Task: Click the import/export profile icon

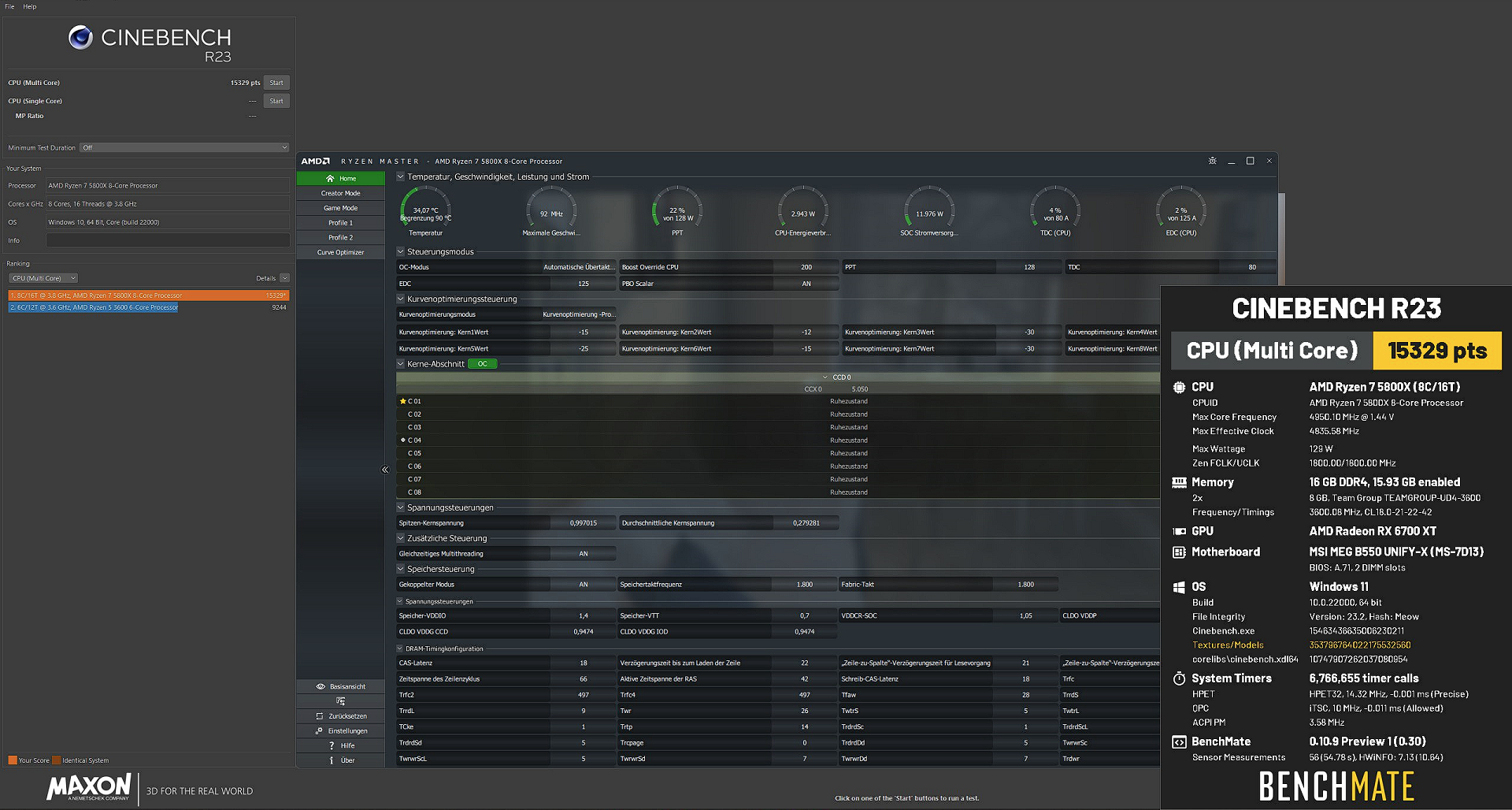Action: [340, 701]
